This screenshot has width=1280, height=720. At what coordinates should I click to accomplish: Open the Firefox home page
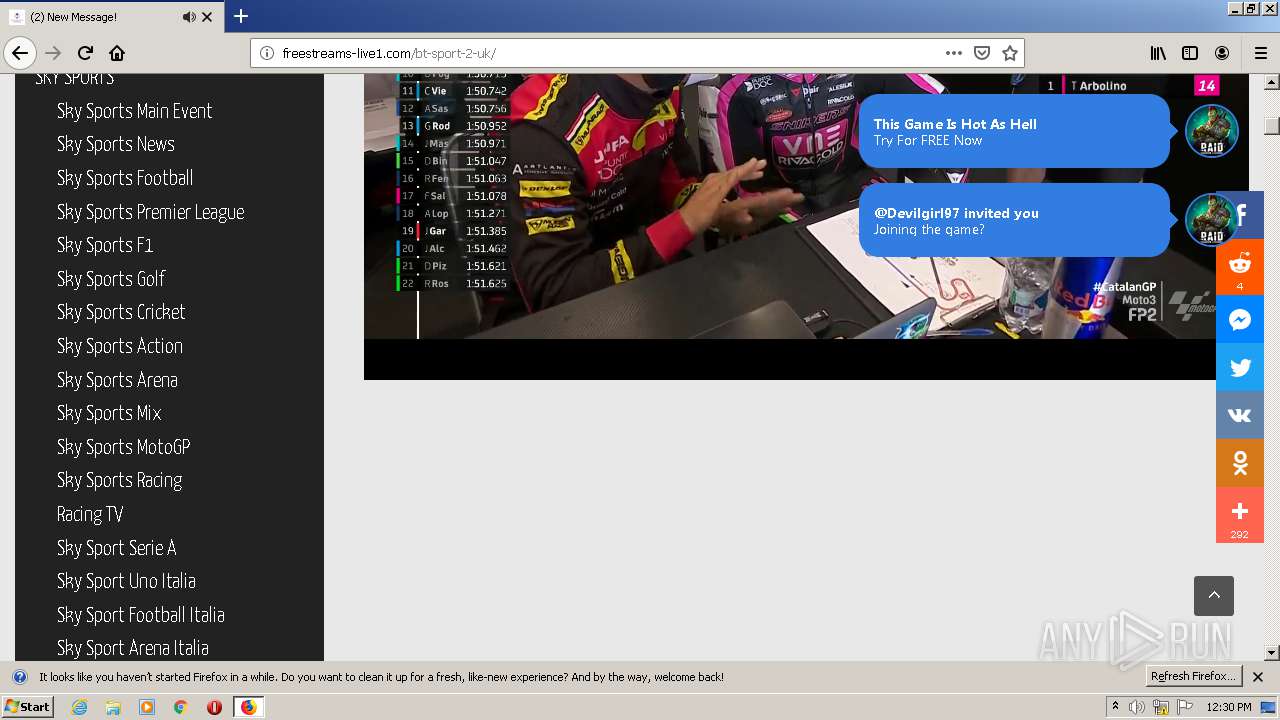click(117, 53)
